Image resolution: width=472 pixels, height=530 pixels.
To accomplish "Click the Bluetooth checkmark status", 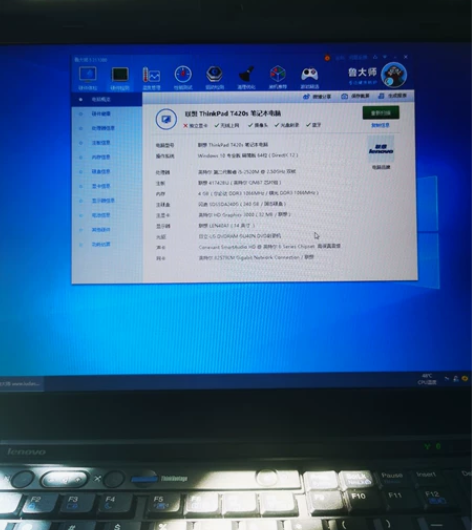I will click(x=313, y=125).
